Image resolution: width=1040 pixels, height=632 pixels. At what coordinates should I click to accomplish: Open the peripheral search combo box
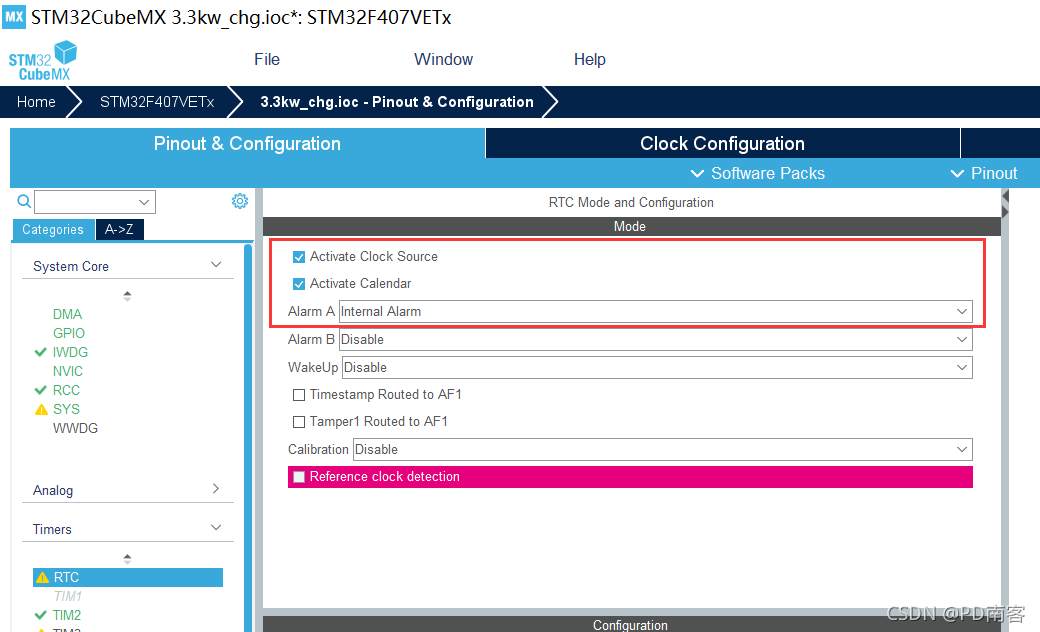[x=95, y=202]
